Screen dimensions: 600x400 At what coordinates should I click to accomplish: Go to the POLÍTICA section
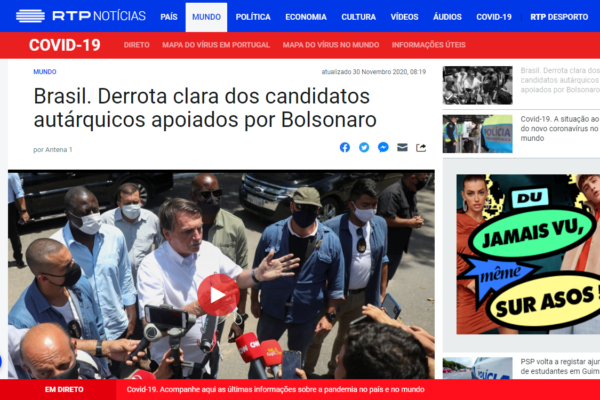pos(253,17)
